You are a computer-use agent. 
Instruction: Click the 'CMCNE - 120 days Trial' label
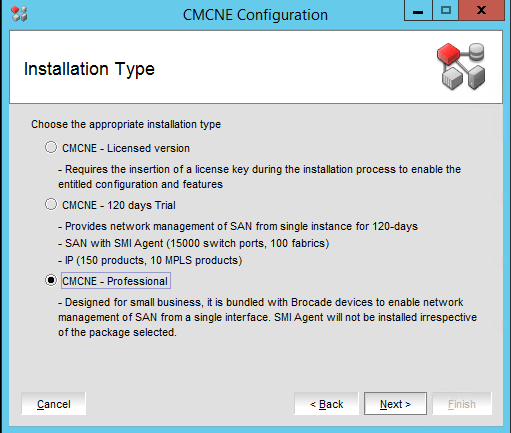pos(119,205)
